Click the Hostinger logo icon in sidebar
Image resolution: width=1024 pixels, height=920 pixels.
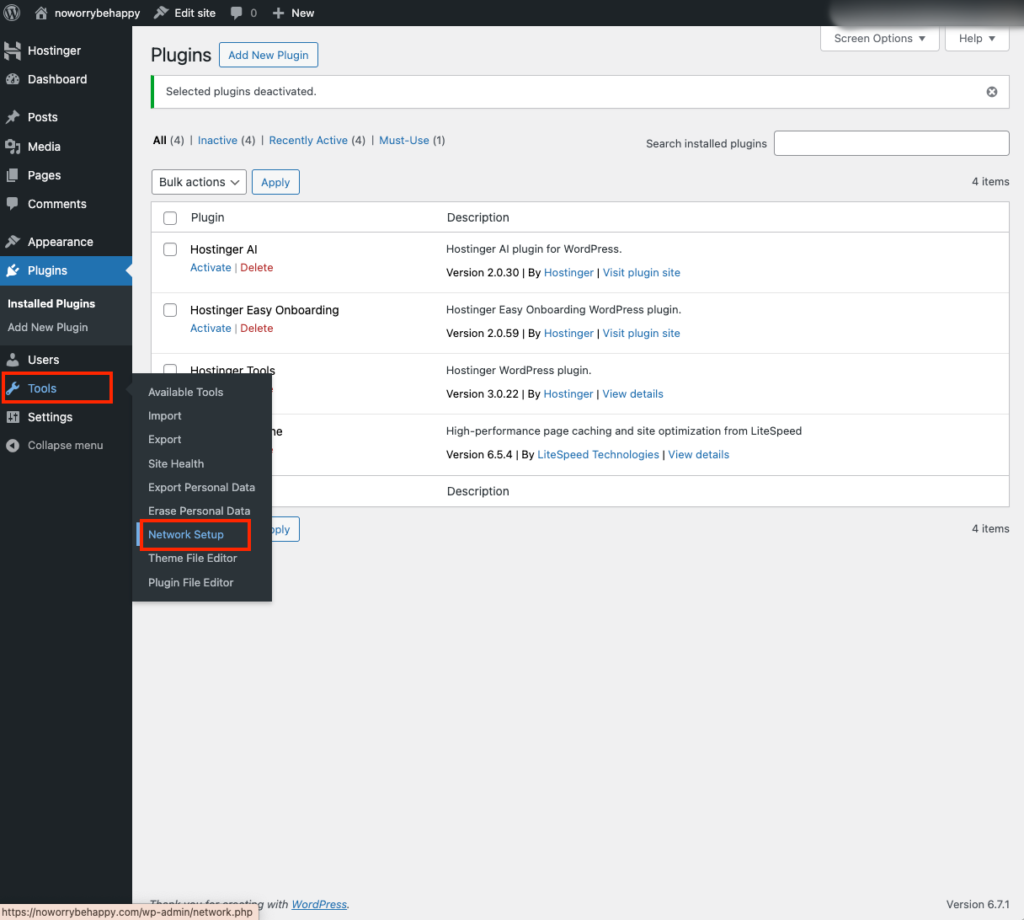[x=12, y=50]
